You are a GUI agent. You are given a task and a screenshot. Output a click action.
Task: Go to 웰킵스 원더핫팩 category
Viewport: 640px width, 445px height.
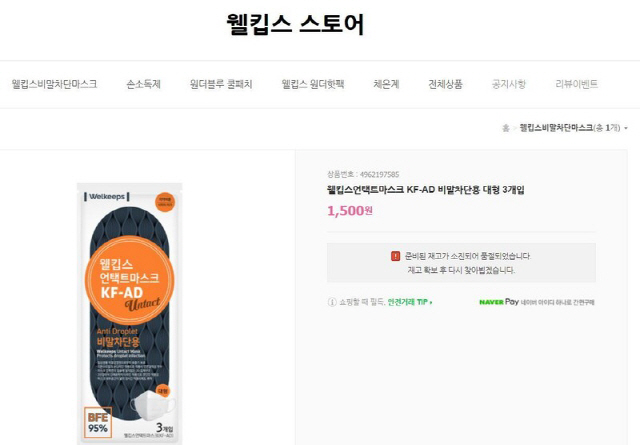313,84
